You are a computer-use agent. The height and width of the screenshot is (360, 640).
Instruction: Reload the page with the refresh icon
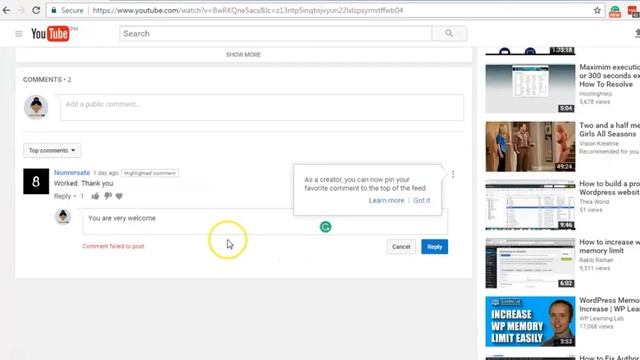(x=36, y=10)
